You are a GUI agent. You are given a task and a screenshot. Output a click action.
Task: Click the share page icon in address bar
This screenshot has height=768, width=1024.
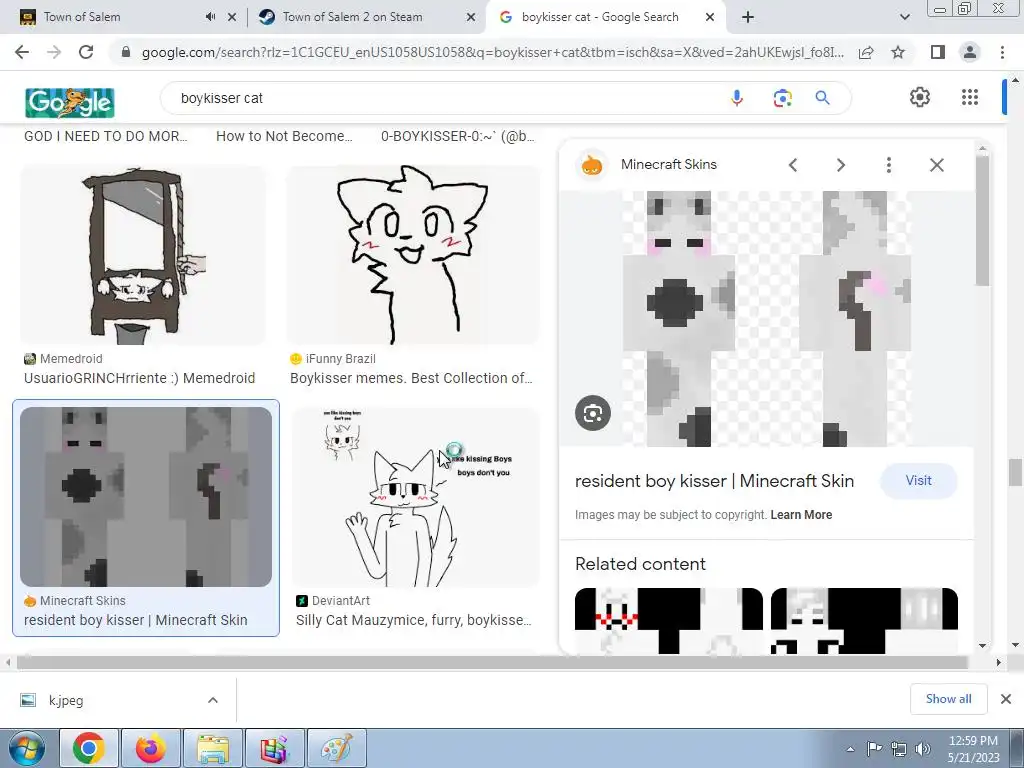pos(866,52)
